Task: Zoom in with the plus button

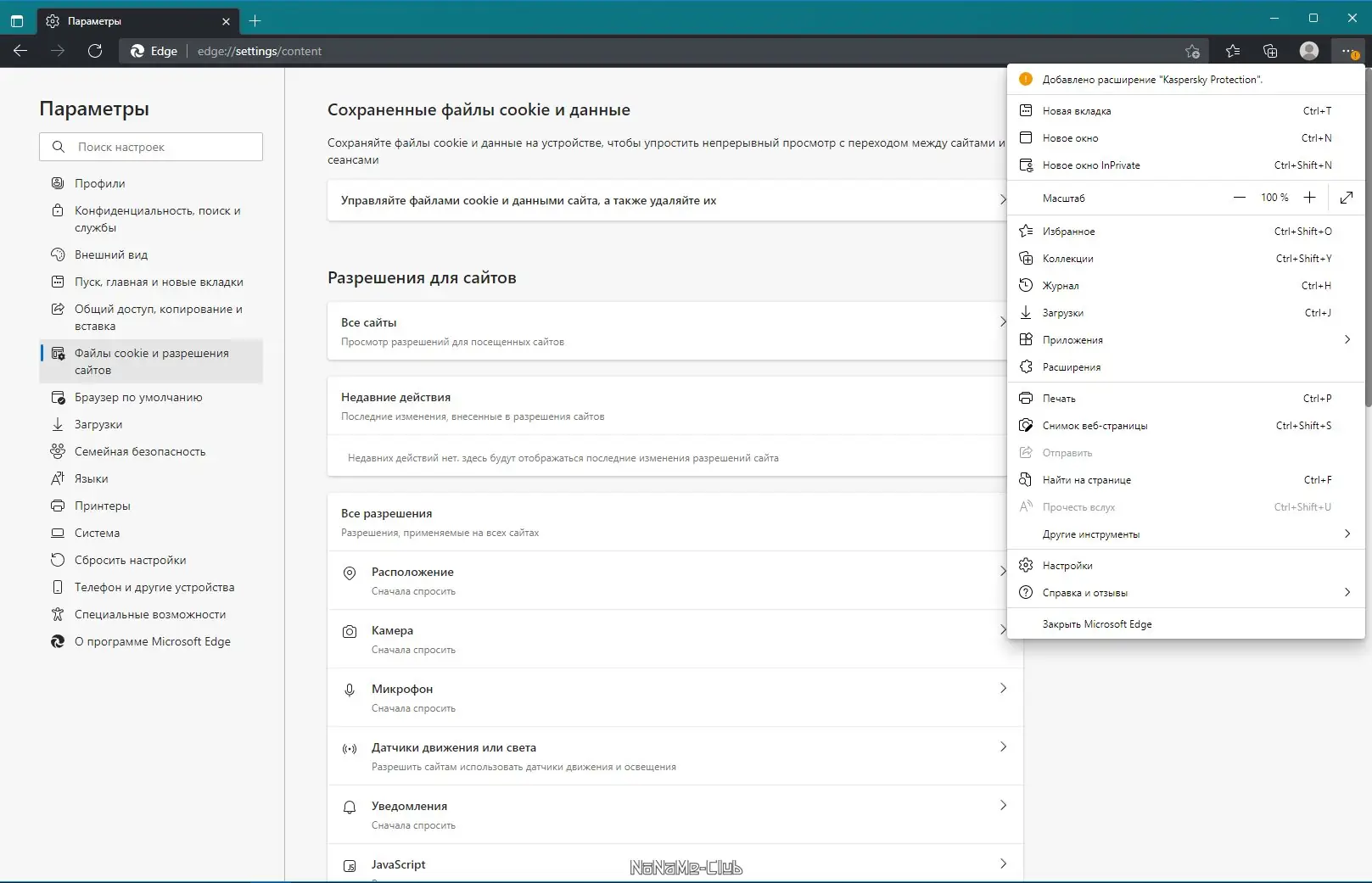Action: click(1309, 198)
